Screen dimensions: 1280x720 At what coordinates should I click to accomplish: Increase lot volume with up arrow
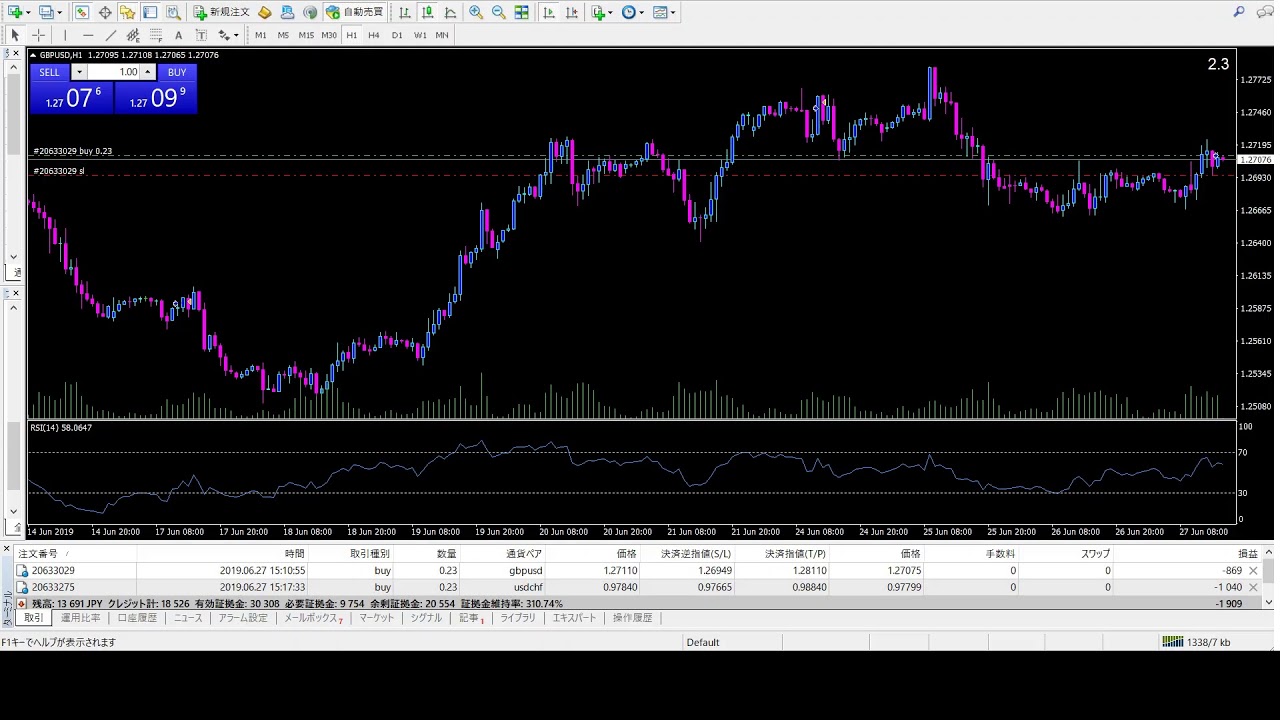(147, 72)
